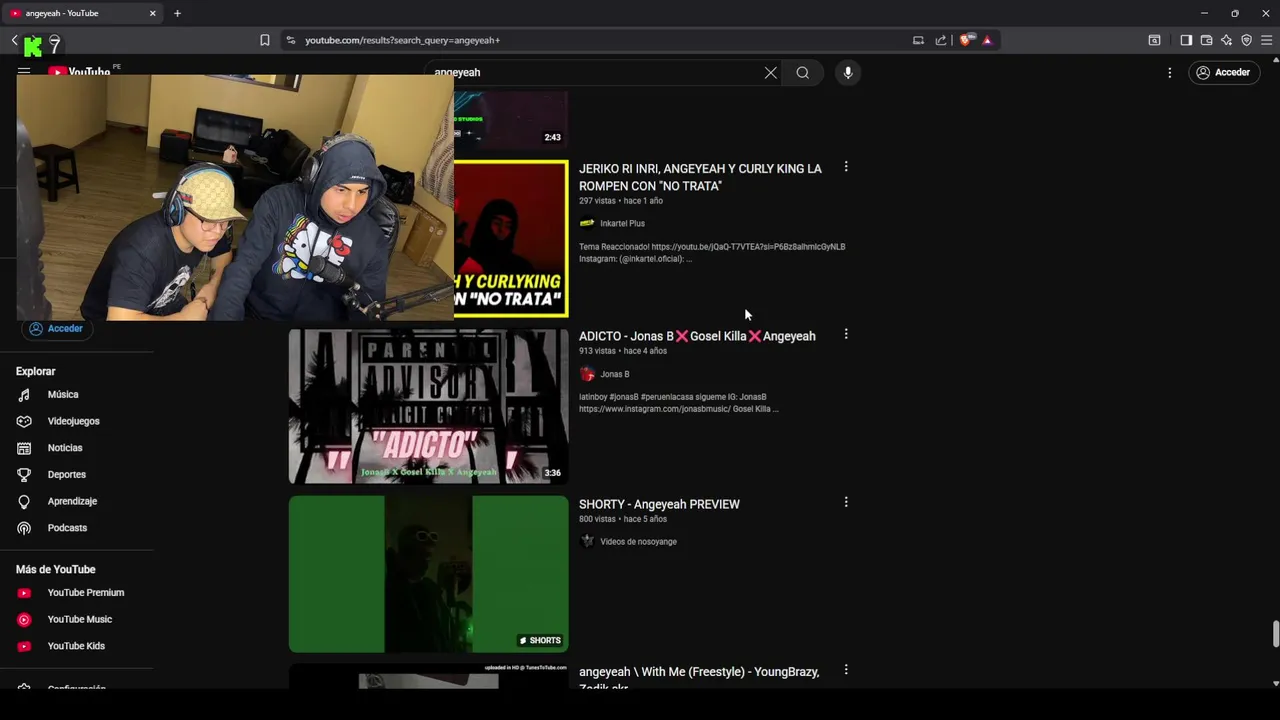Image resolution: width=1280 pixels, height=720 pixels.
Task: Toggle the browser sidebar panel
Action: pyautogui.click(x=1186, y=40)
